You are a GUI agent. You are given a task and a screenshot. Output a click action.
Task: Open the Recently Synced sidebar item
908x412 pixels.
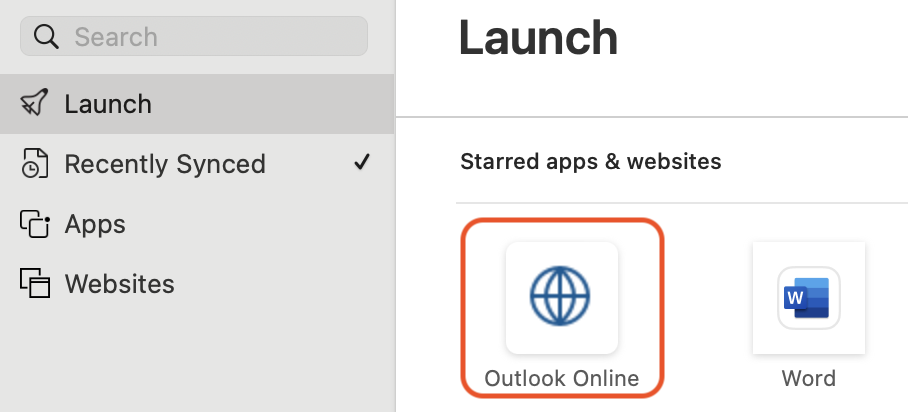click(x=197, y=164)
